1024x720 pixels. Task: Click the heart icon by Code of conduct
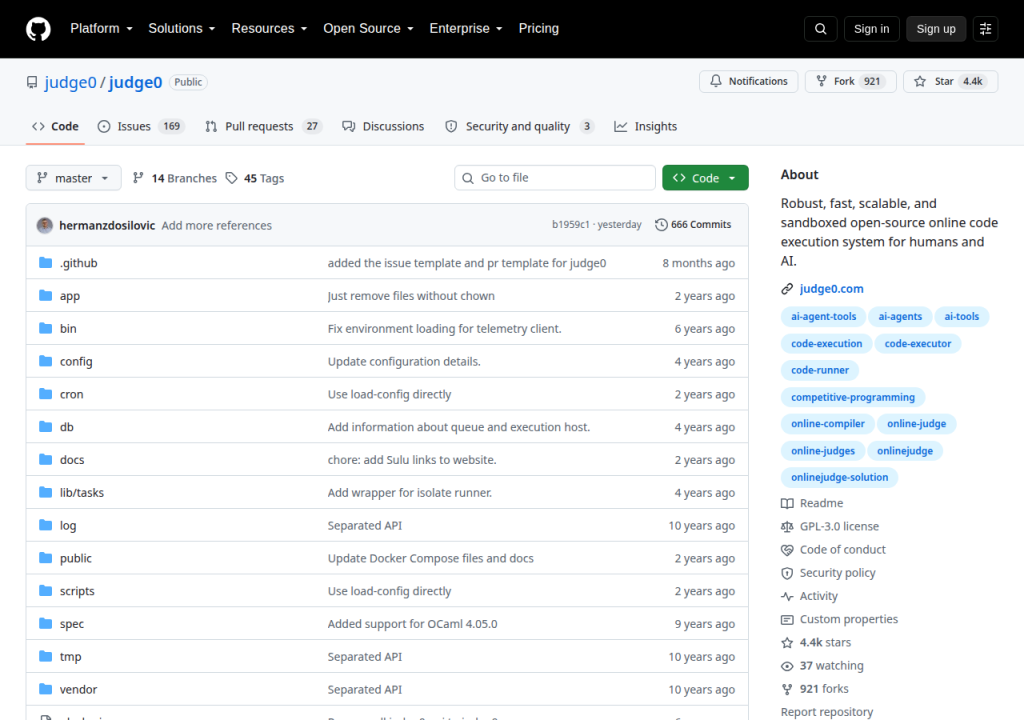pyautogui.click(x=787, y=550)
